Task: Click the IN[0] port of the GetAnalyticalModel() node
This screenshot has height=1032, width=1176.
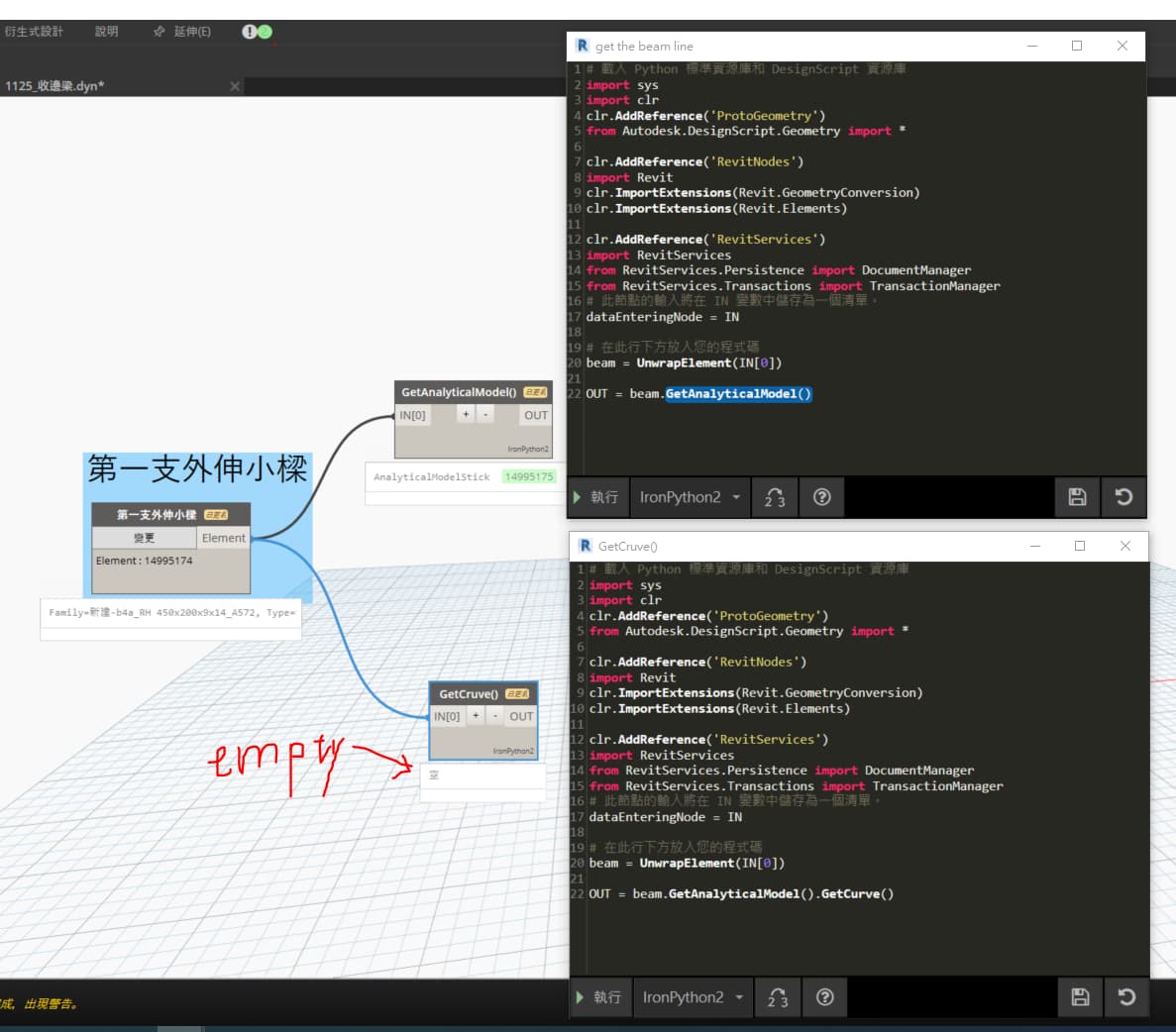Action: (412, 416)
